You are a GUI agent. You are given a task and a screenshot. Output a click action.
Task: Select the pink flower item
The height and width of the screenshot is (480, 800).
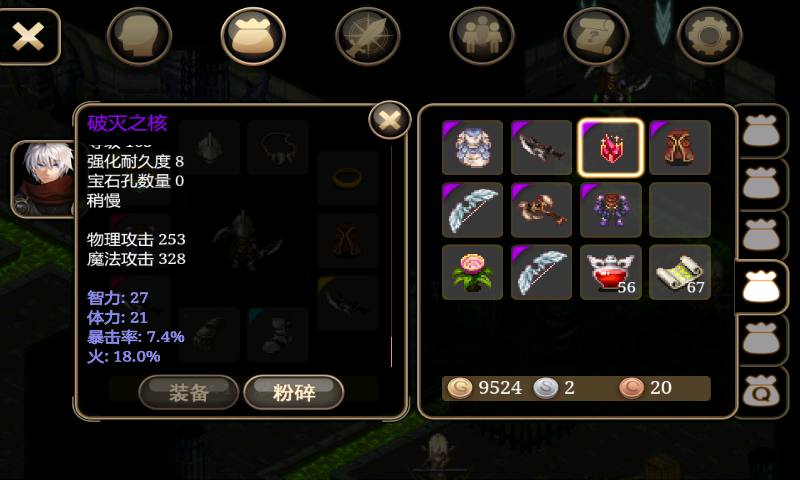(x=472, y=272)
